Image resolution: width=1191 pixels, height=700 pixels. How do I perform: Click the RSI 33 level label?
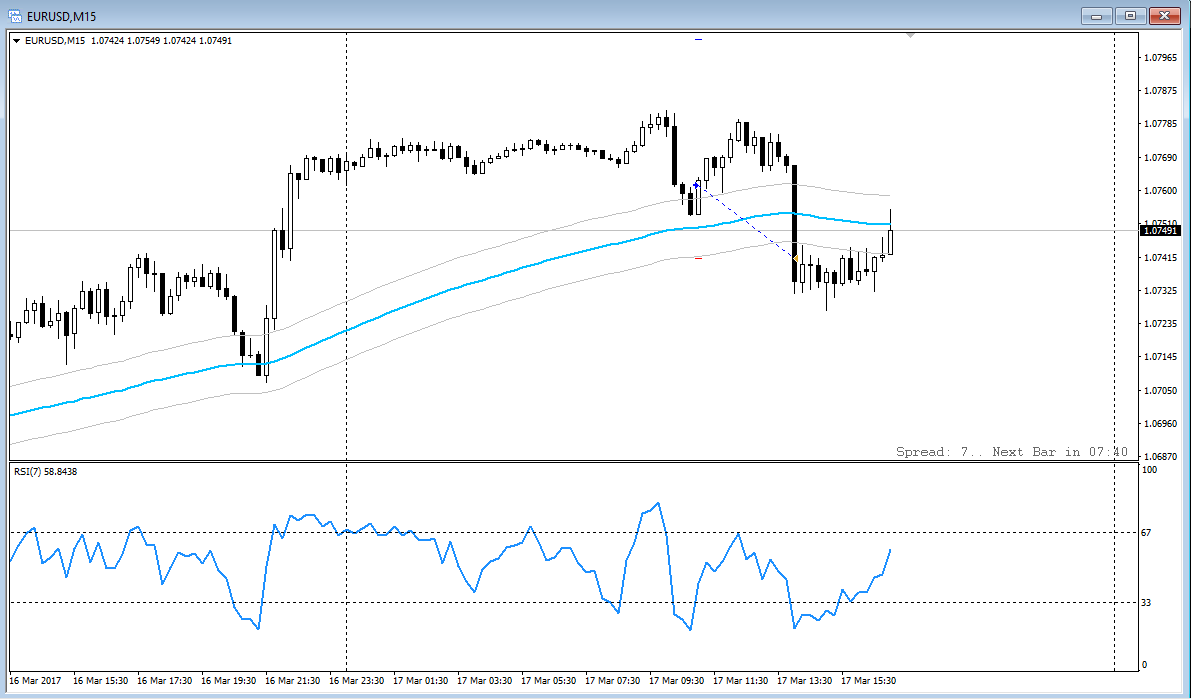[1146, 603]
